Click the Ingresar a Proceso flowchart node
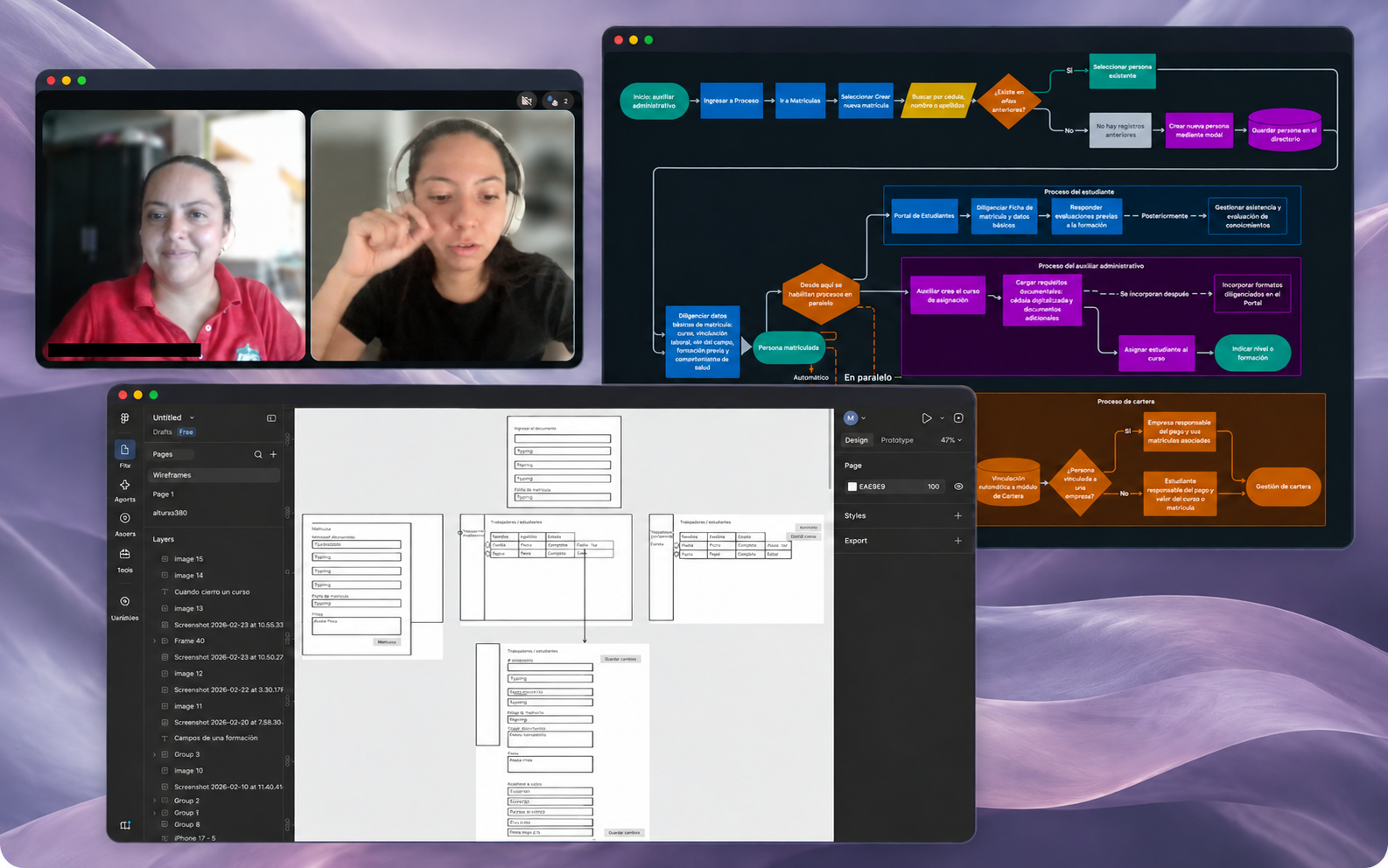 [x=732, y=101]
